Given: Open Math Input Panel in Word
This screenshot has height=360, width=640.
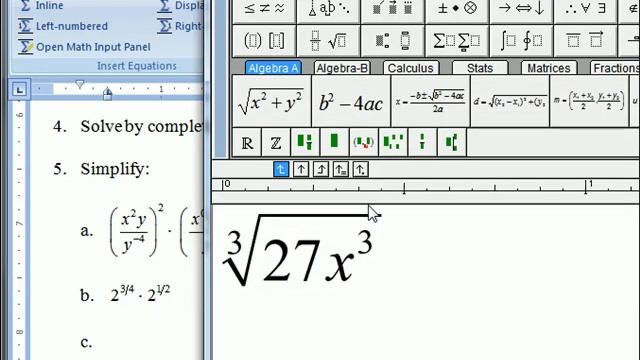Looking at the screenshot, I should click(x=84, y=47).
